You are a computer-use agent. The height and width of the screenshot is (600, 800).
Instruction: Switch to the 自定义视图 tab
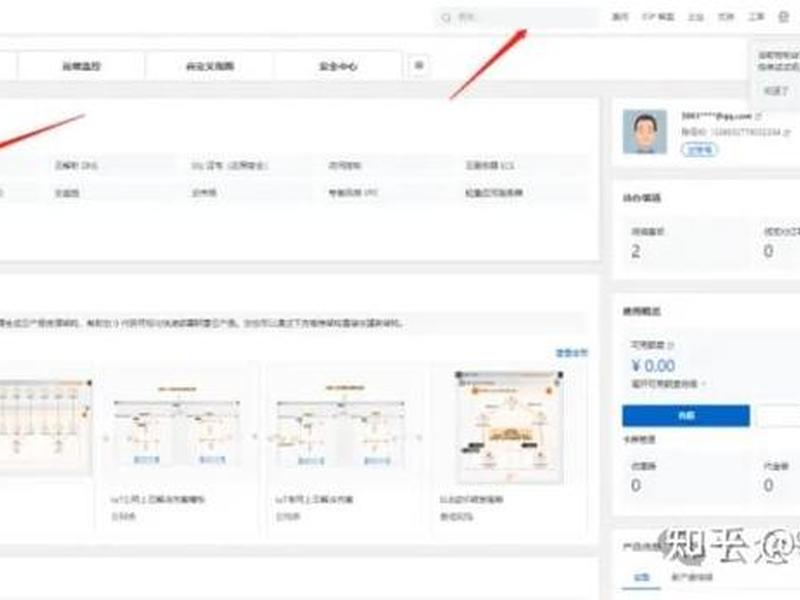tap(210, 66)
